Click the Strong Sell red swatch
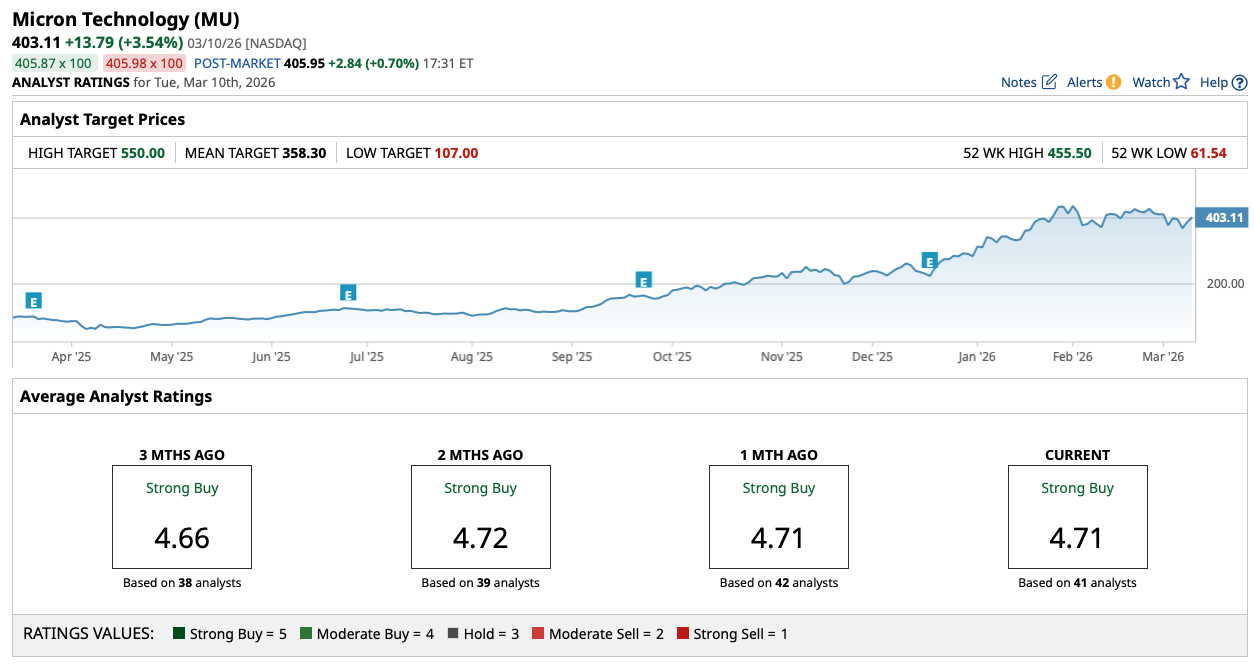The height and width of the screenshot is (665, 1254). (x=683, y=634)
